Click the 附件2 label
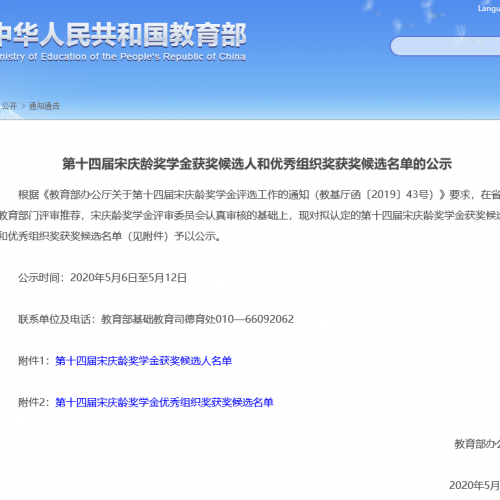500x500 pixels. click(x=34, y=402)
